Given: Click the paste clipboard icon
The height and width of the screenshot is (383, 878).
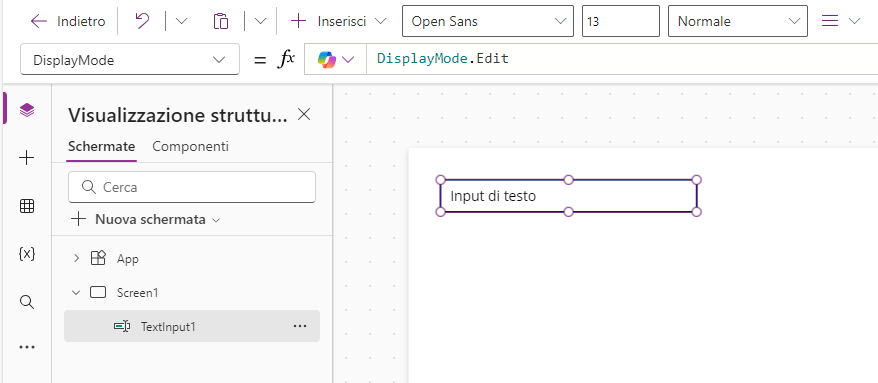Looking at the screenshot, I should 221,21.
